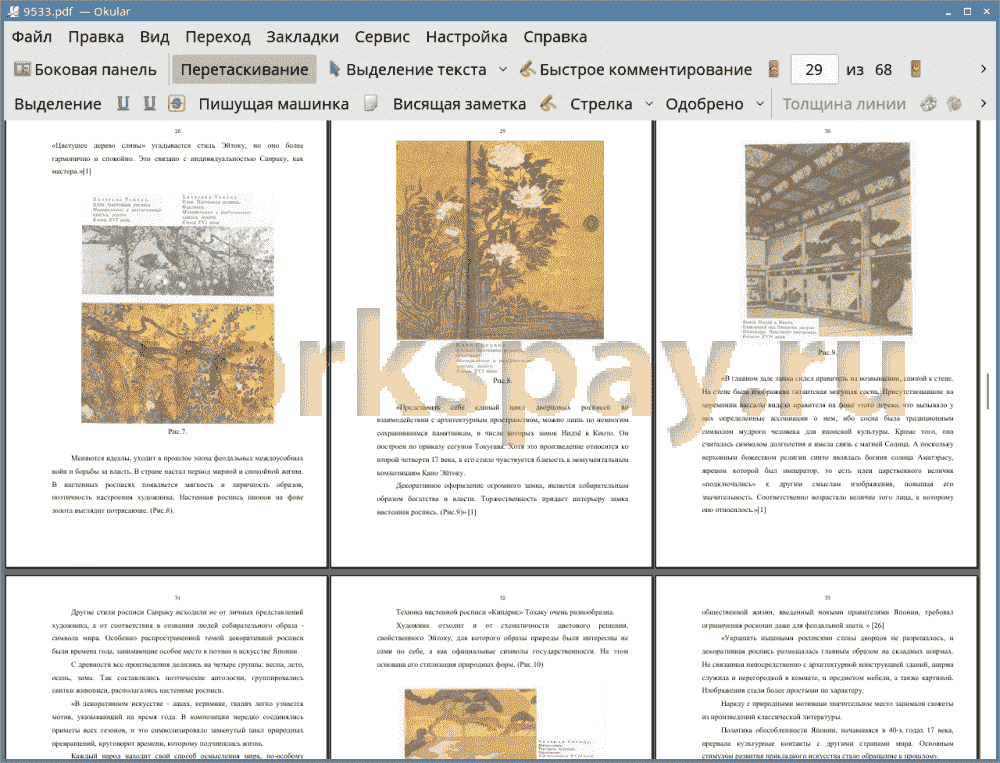Click the flower painting on page 29

click(x=499, y=240)
